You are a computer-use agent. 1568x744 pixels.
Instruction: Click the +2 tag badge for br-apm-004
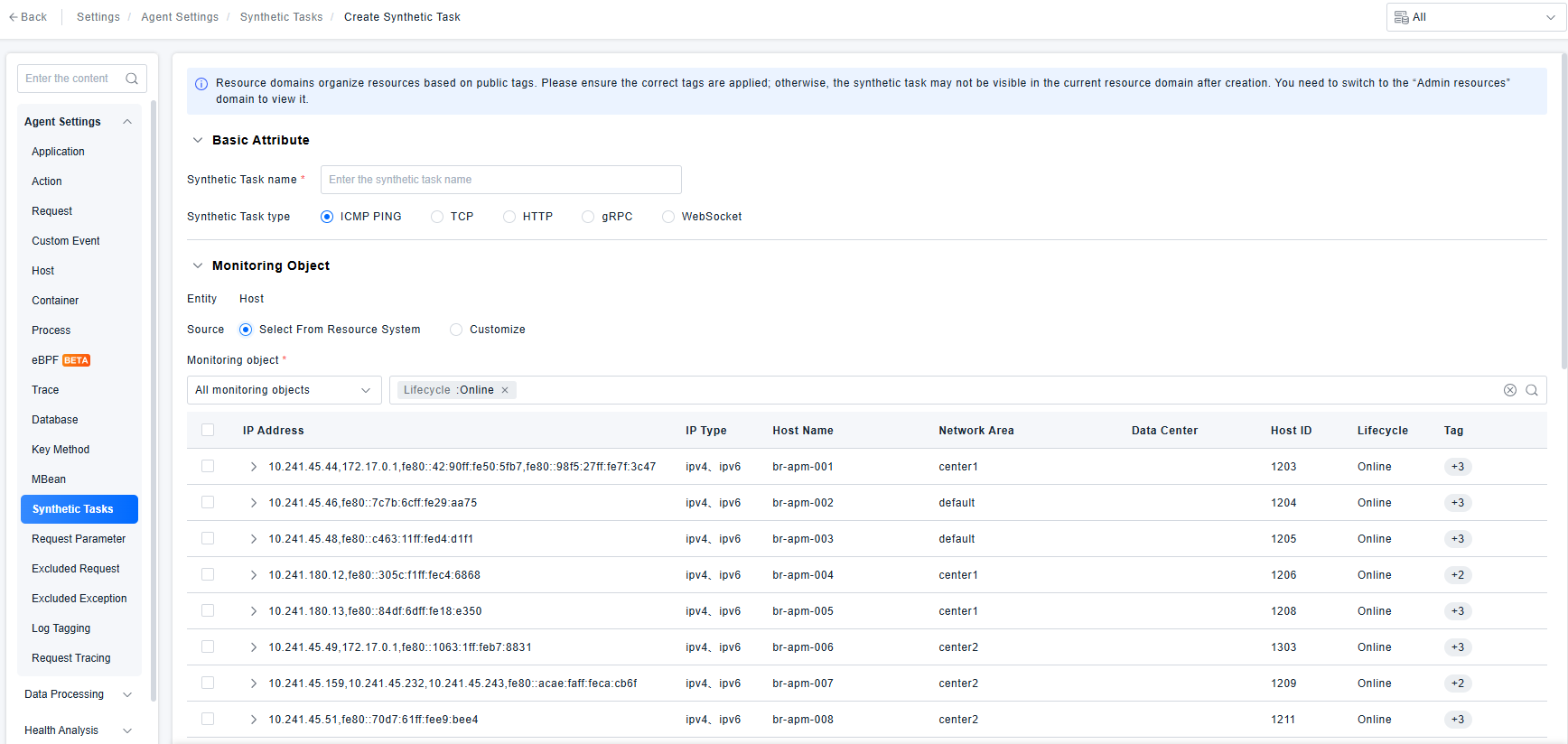(x=1457, y=575)
